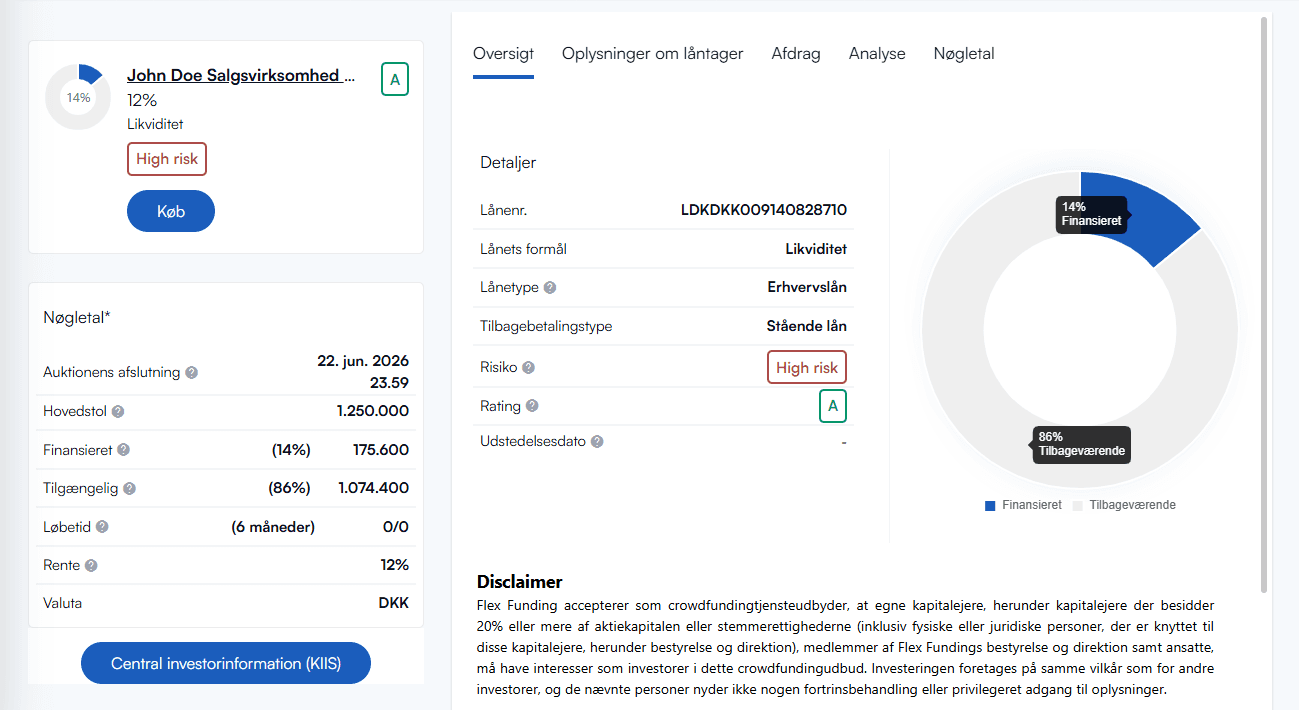Screen dimensions: 1299x710
Task: Click the vertical scrollbar of details panel
Action: 1264,304
